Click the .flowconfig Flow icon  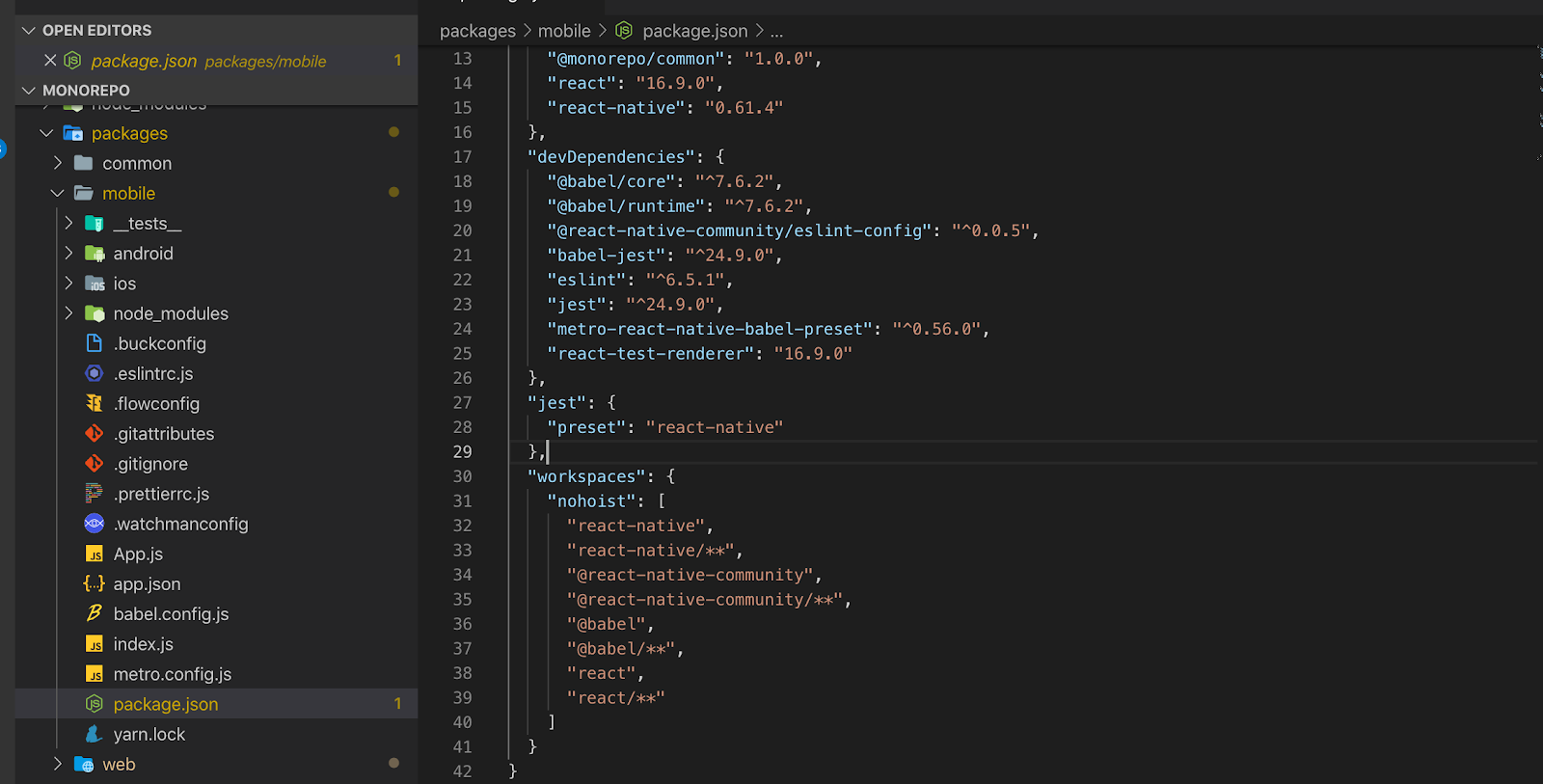click(95, 403)
